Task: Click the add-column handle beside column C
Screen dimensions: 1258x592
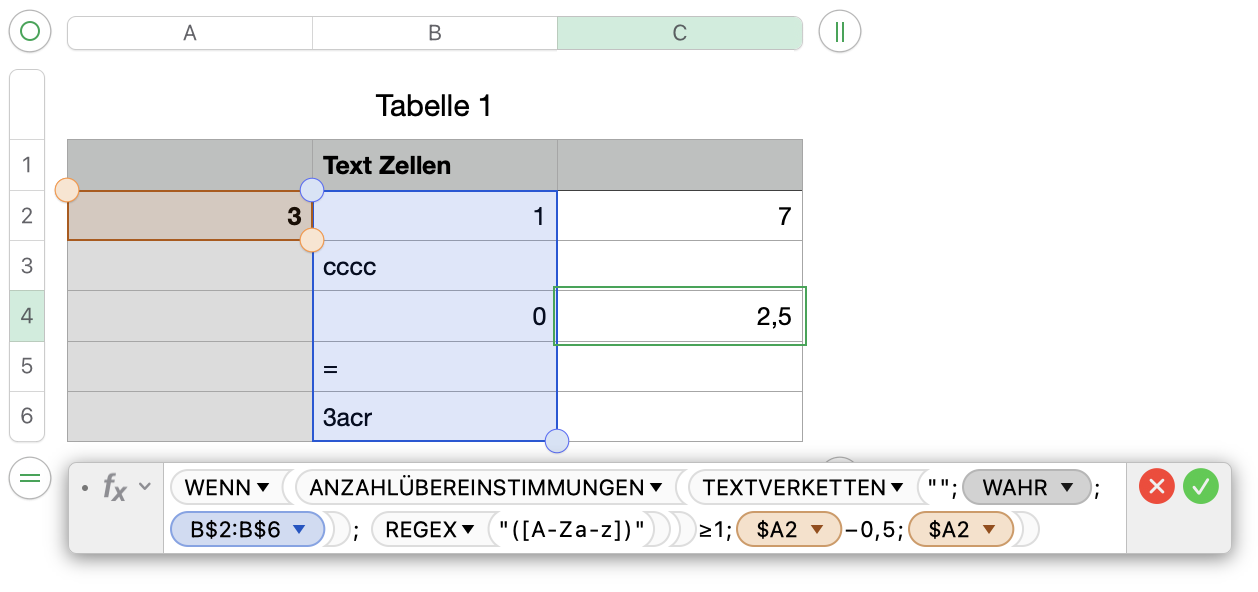Action: pyautogui.click(x=840, y=32)
